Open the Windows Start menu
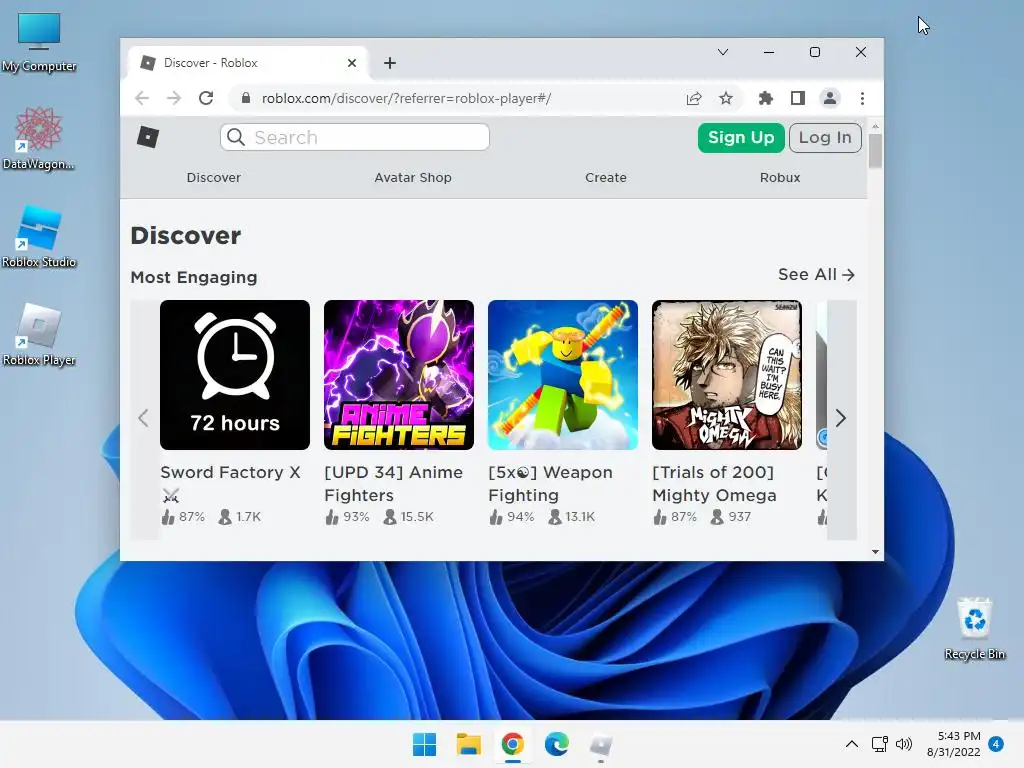The image size is (1024, 768). (424, 744)
